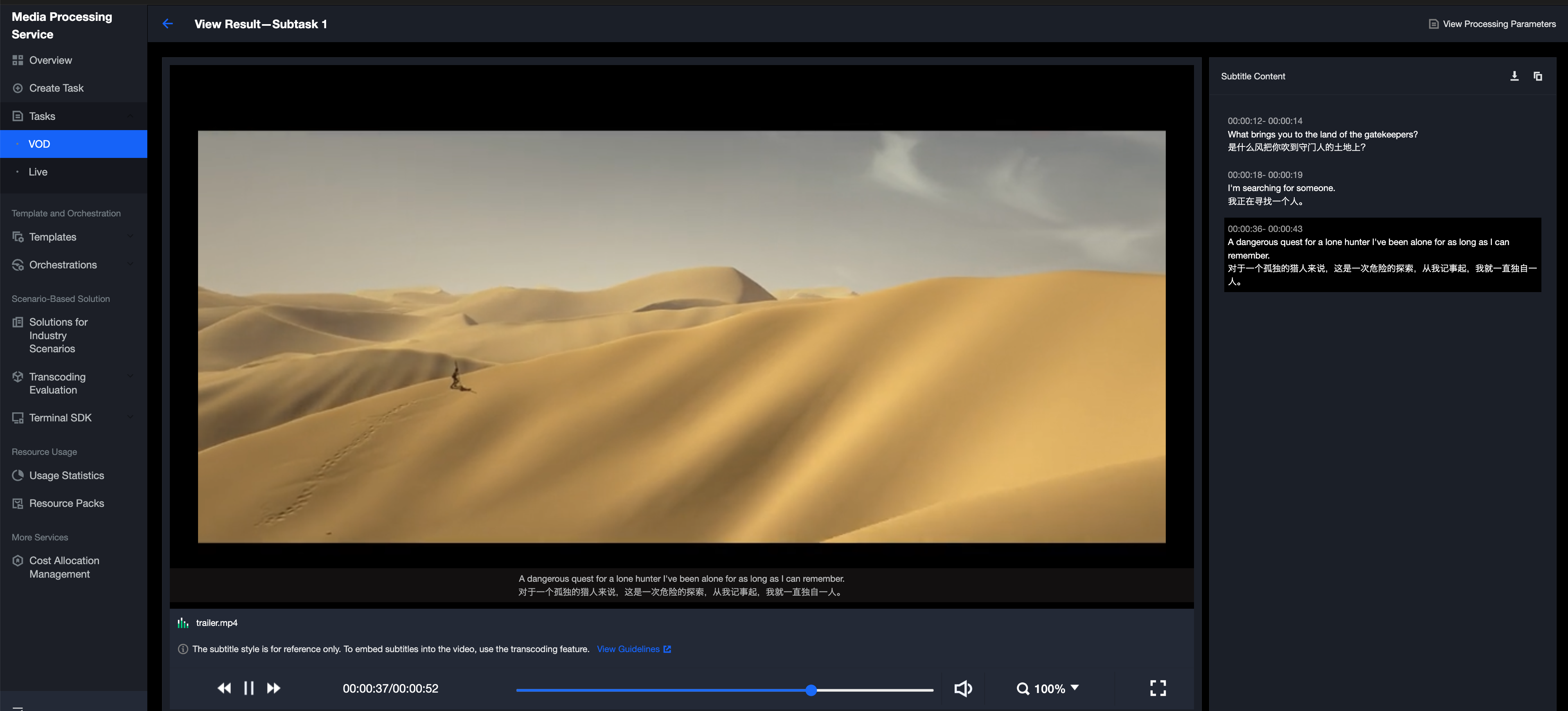This screenshot has width=1568, height=711.
Task: Click the back arrow next to View Result
Action: [167, 24]
